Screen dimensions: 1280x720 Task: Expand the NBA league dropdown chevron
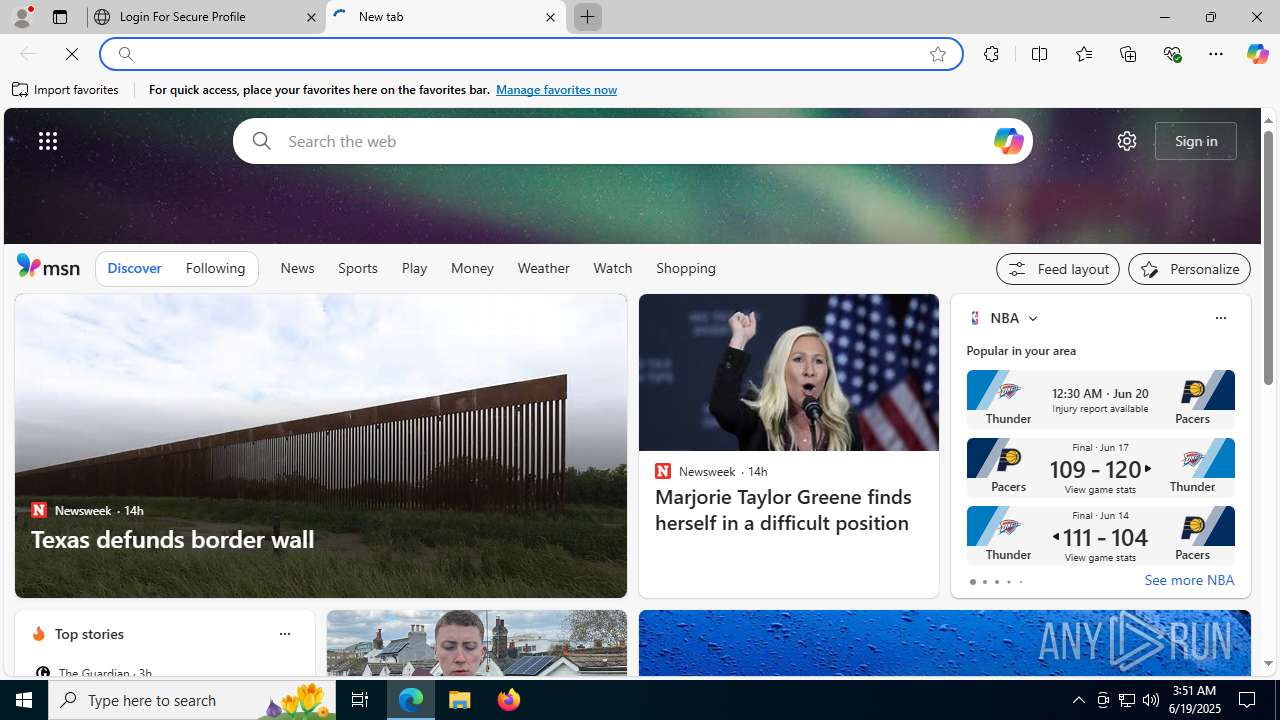tap(1033, 318)
